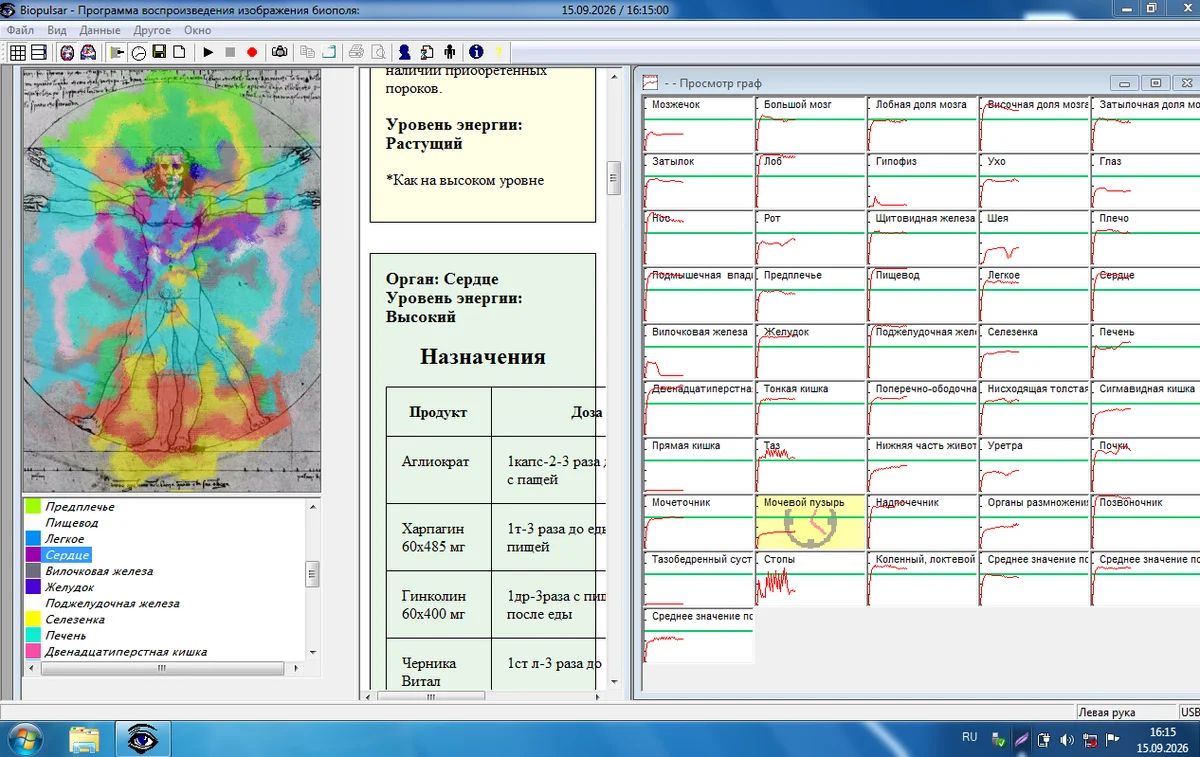Open the Другое menu

[152, 30]
